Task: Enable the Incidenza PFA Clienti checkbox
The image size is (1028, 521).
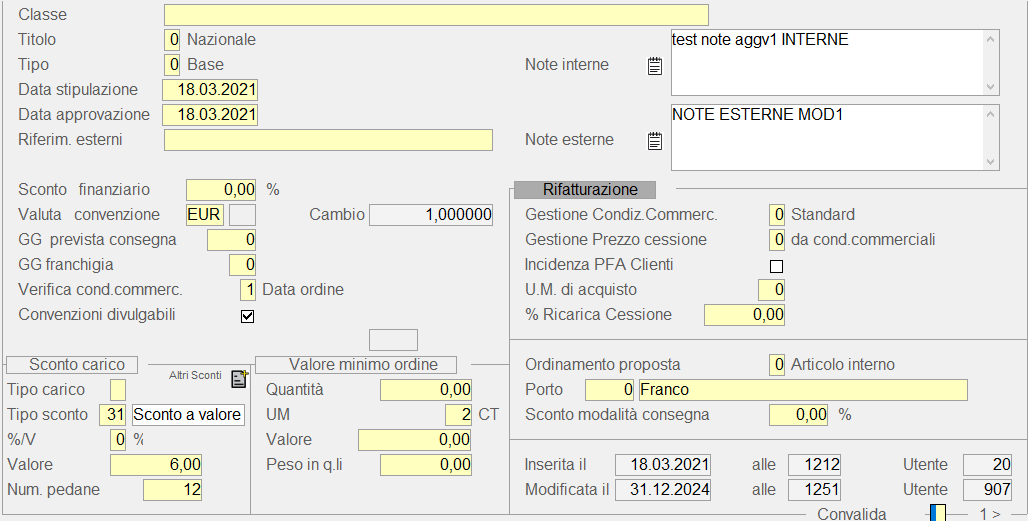Action: click(x=776, y=266)
